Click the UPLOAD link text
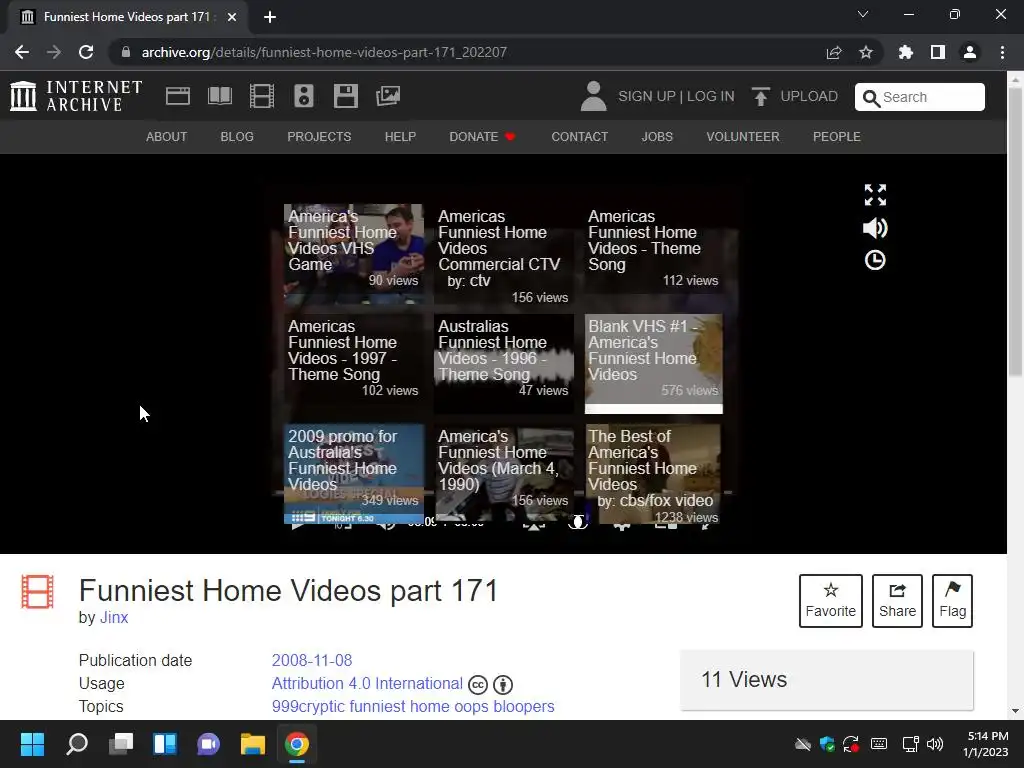This screenshot has height=768, width=1024. point(808,97)
